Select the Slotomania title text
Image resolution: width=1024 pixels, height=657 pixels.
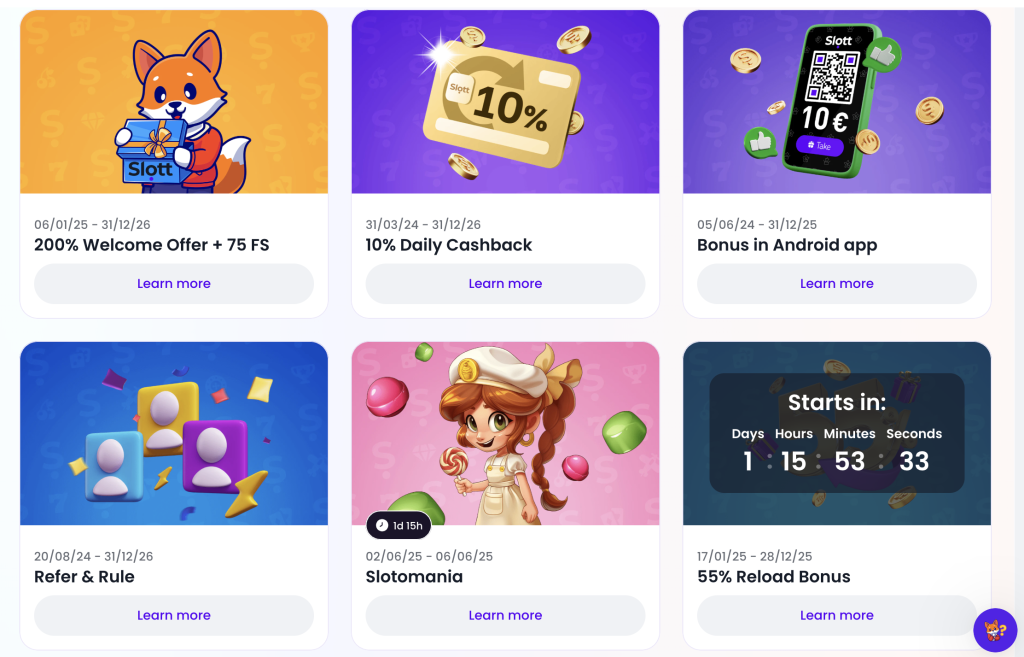point(414,577)
